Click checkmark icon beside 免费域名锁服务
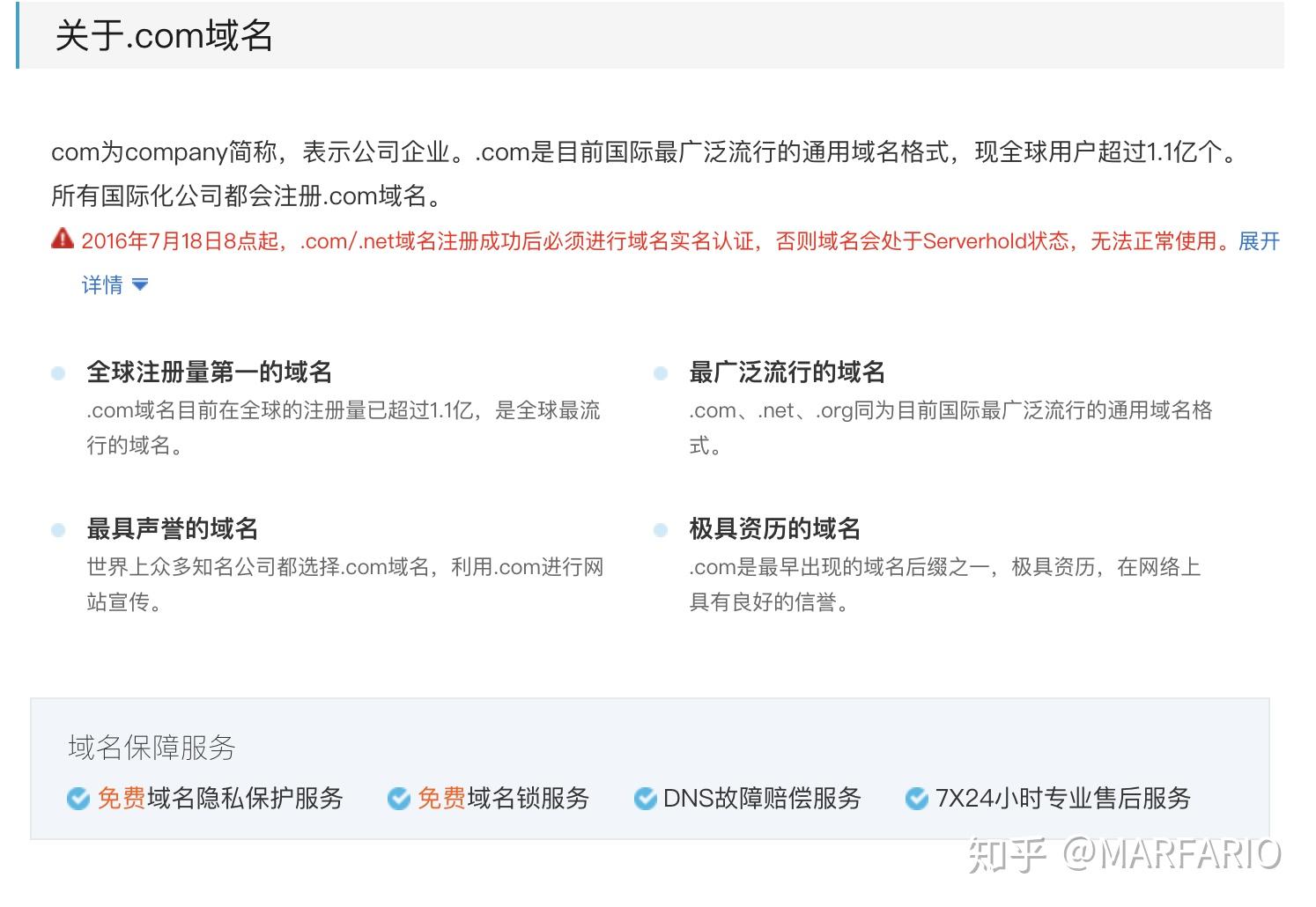 399,799
